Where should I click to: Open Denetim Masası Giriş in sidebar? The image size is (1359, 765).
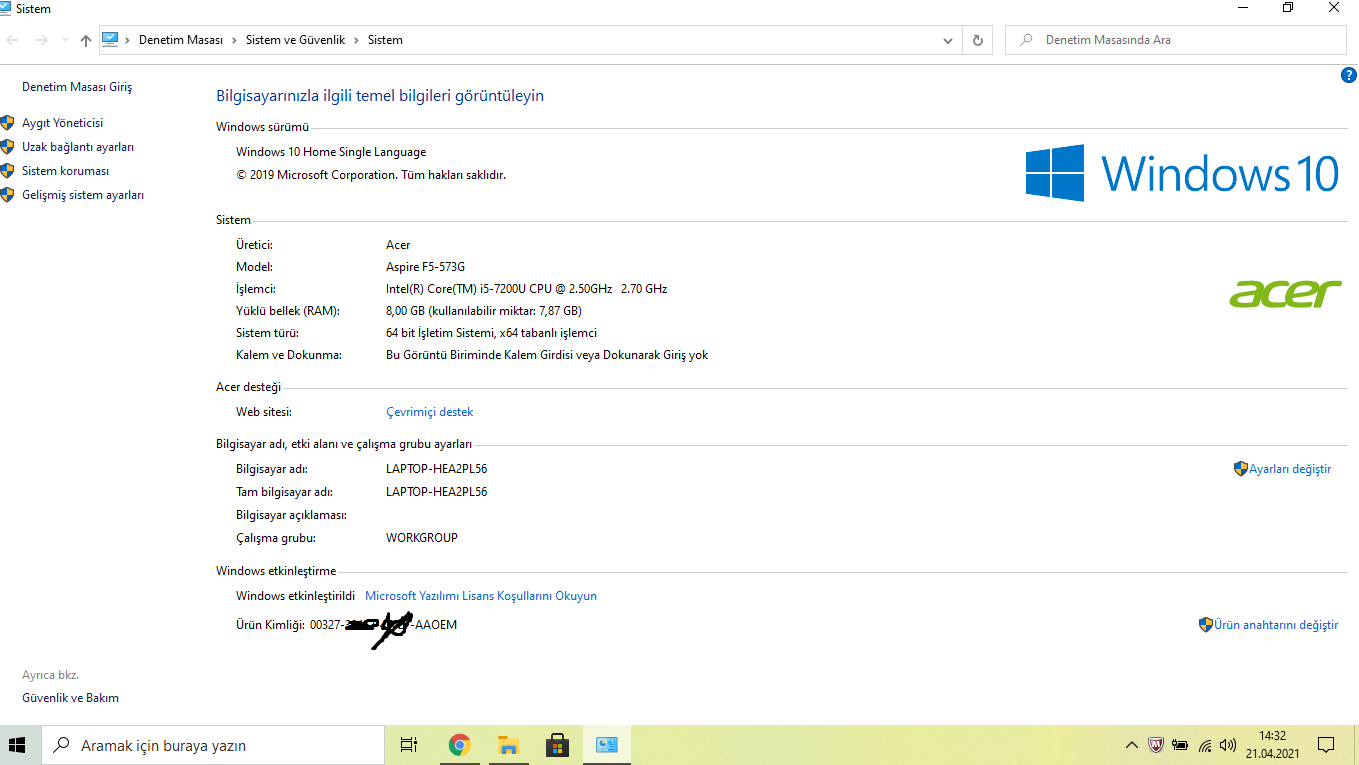pos(77,87)
